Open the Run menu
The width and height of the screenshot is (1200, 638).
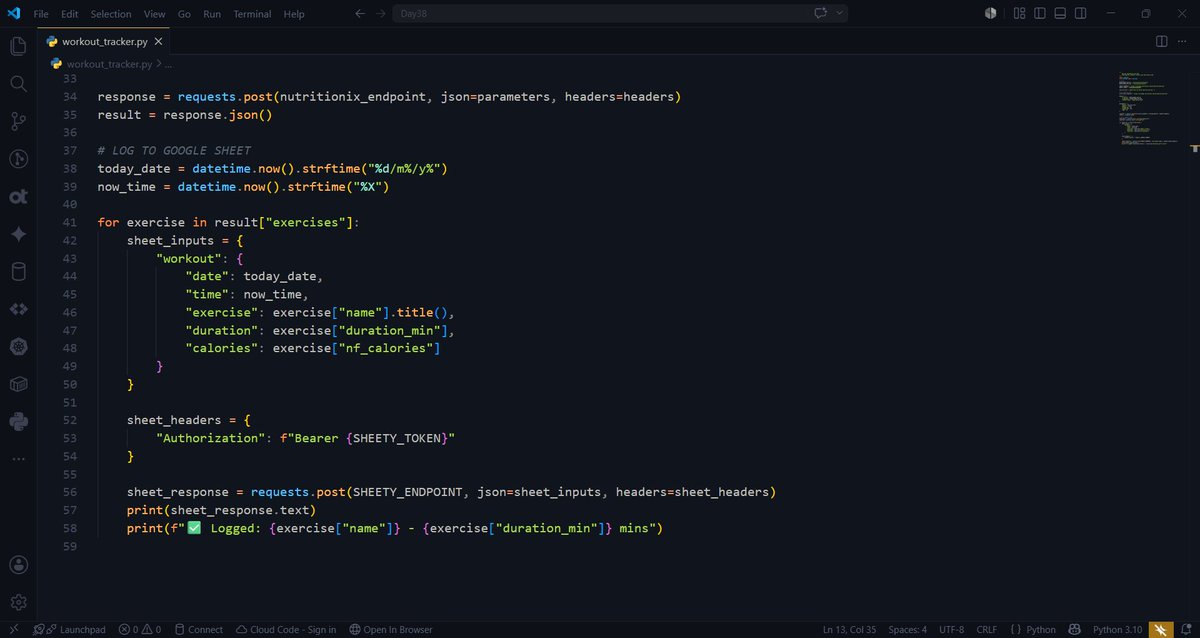pos(212,14)
